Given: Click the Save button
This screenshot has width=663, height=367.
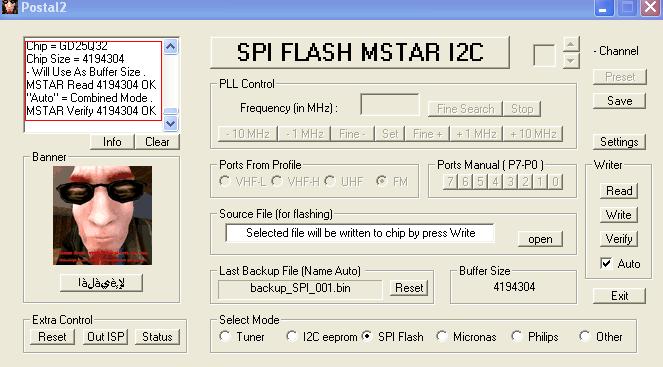Looking at the screenshot, I should [619, 101].
